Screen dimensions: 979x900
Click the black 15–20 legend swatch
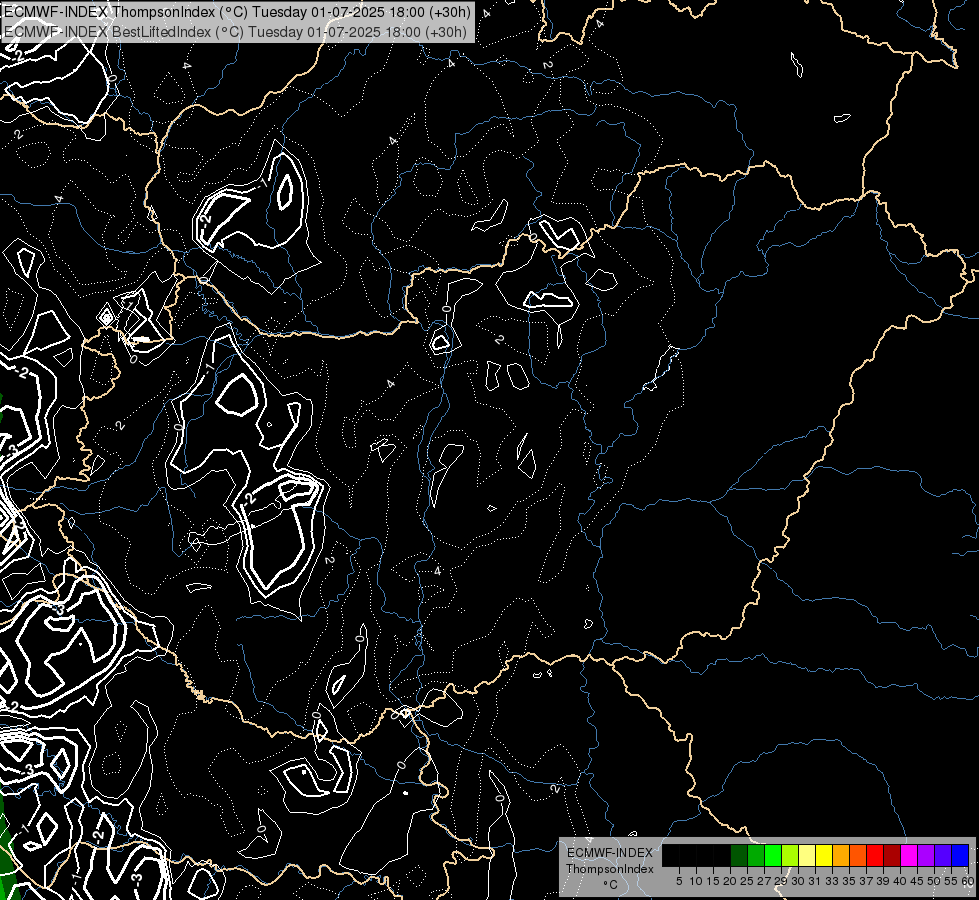click(x=722, y=855)
